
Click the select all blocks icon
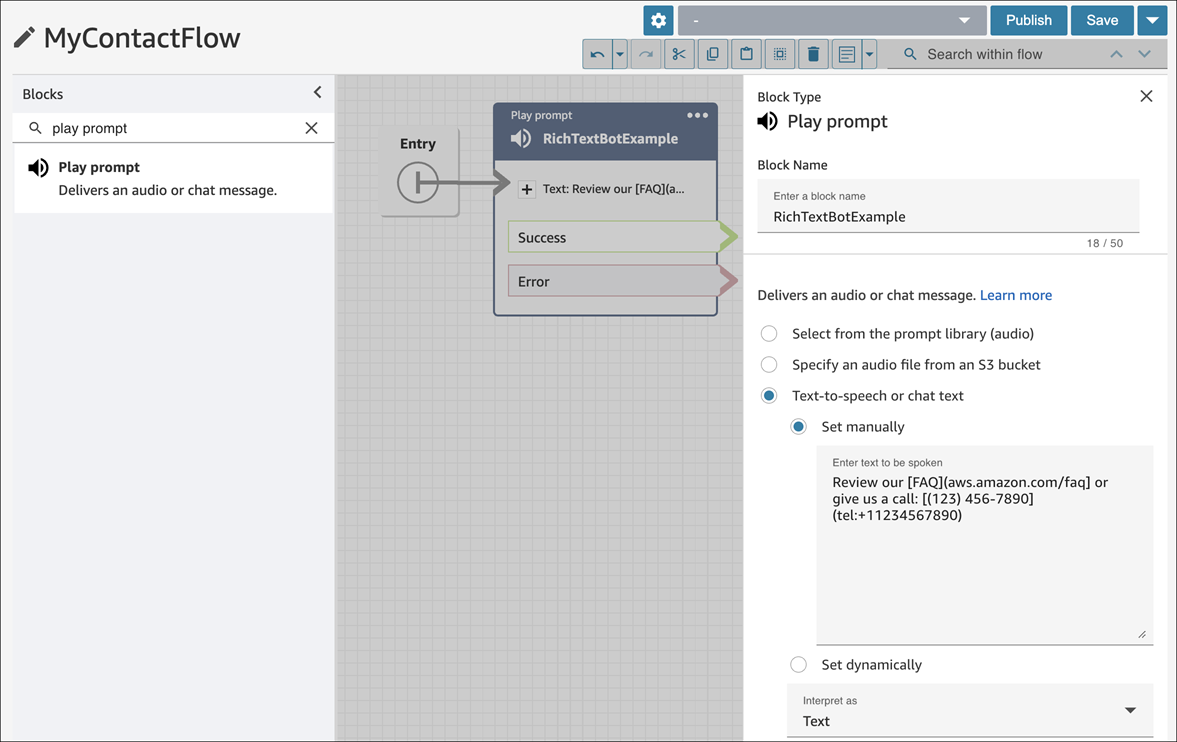click(x=780, y=54)
